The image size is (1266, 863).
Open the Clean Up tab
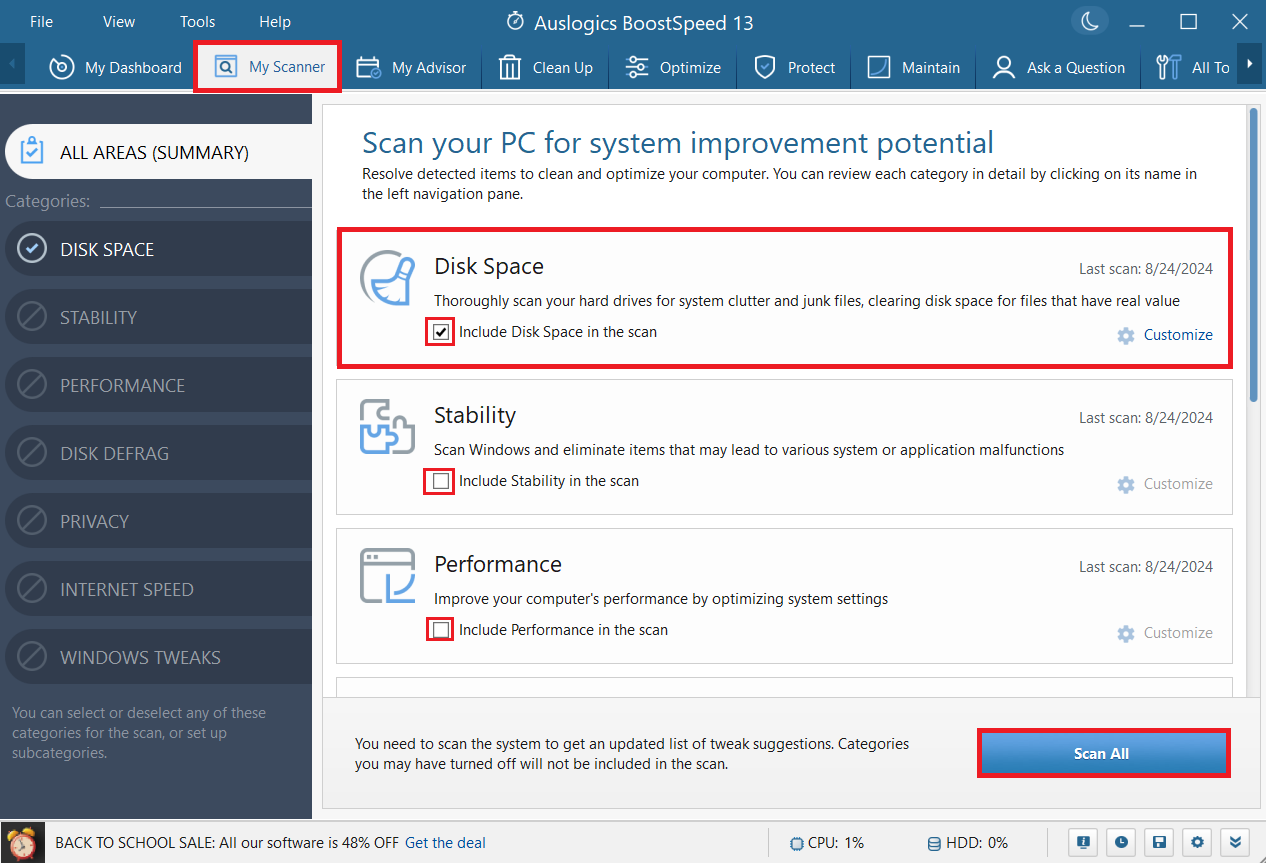546,67
